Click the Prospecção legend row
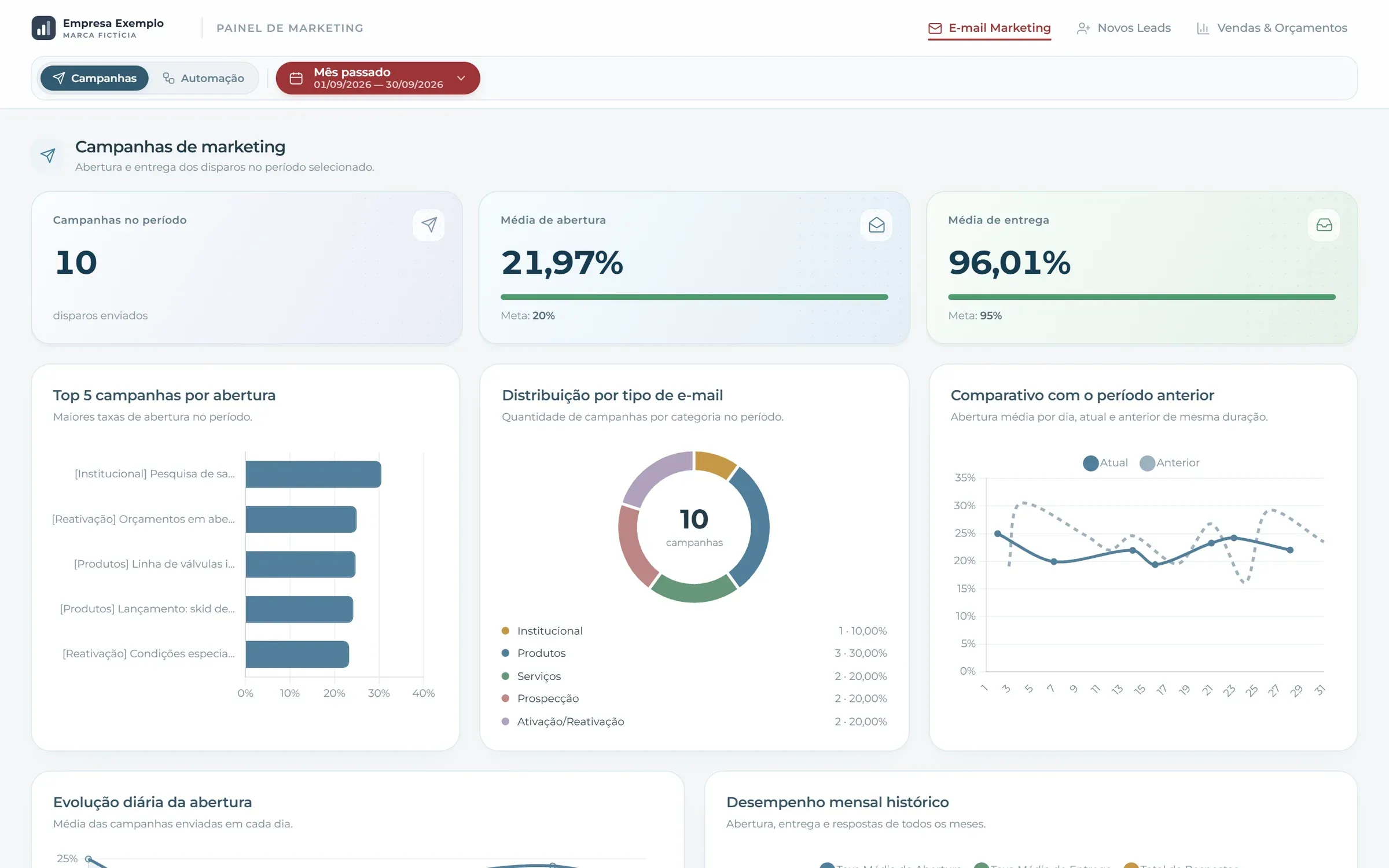The width and height of the screenshot is (1389, 868). coord(694,698)
